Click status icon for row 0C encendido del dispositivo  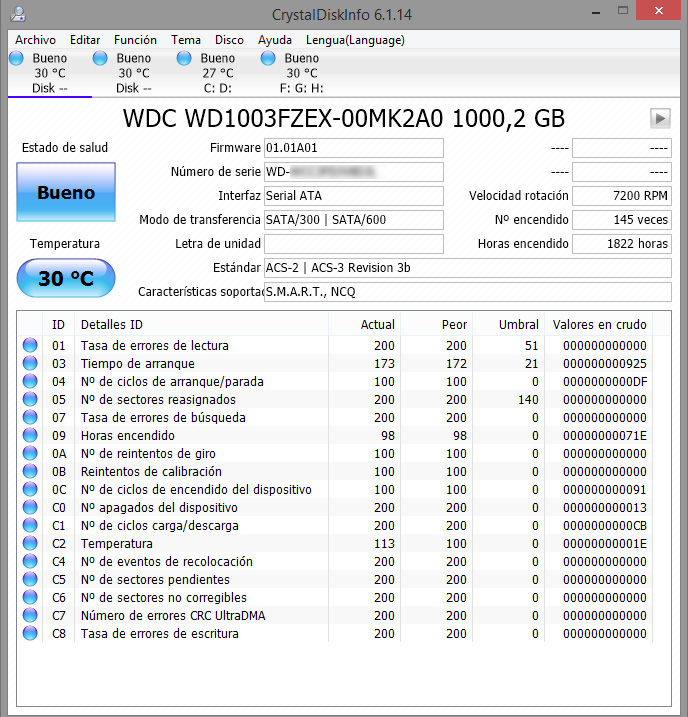click(30, 489)
